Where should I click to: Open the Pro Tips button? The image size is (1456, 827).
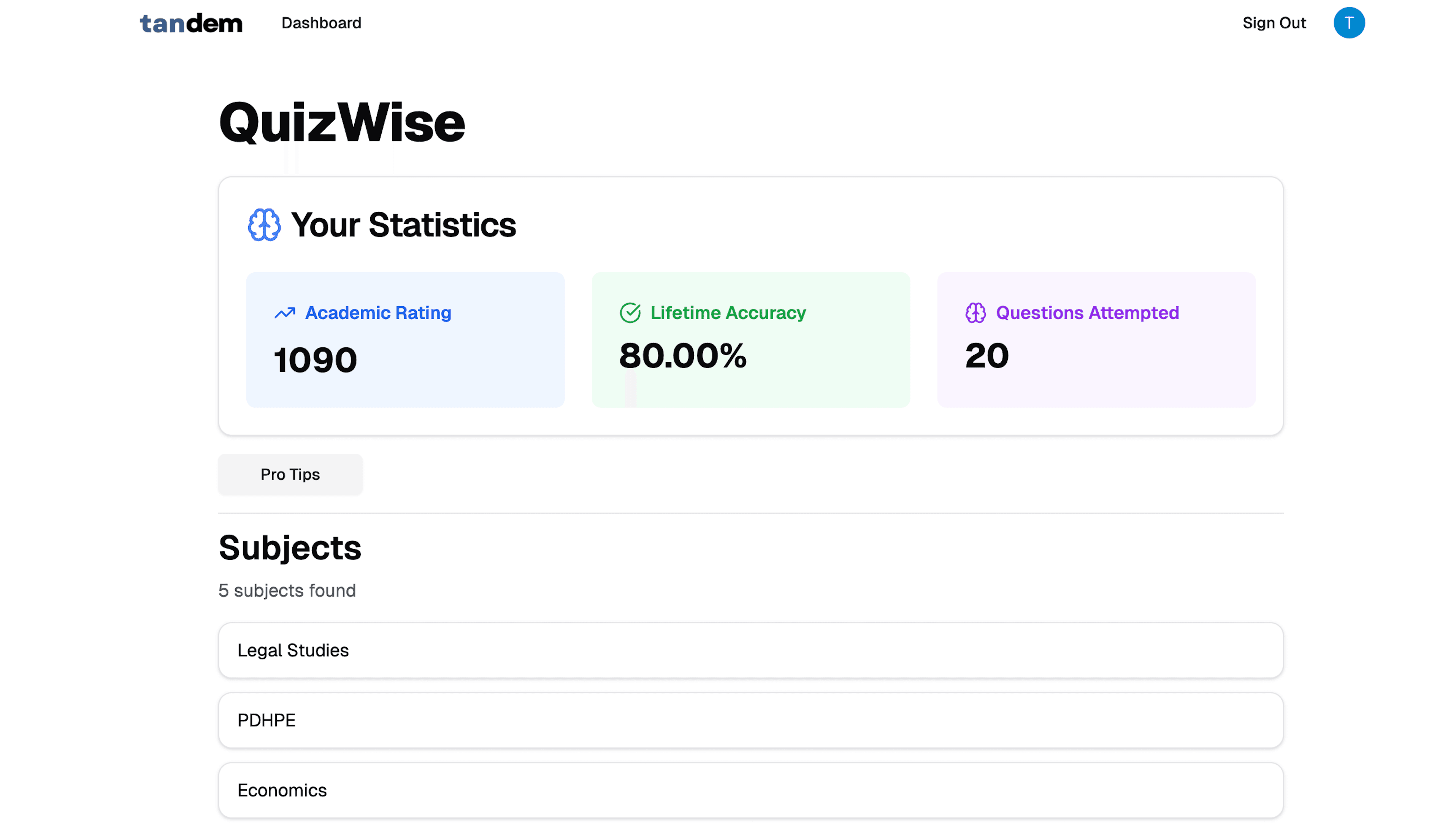(290, 474)
